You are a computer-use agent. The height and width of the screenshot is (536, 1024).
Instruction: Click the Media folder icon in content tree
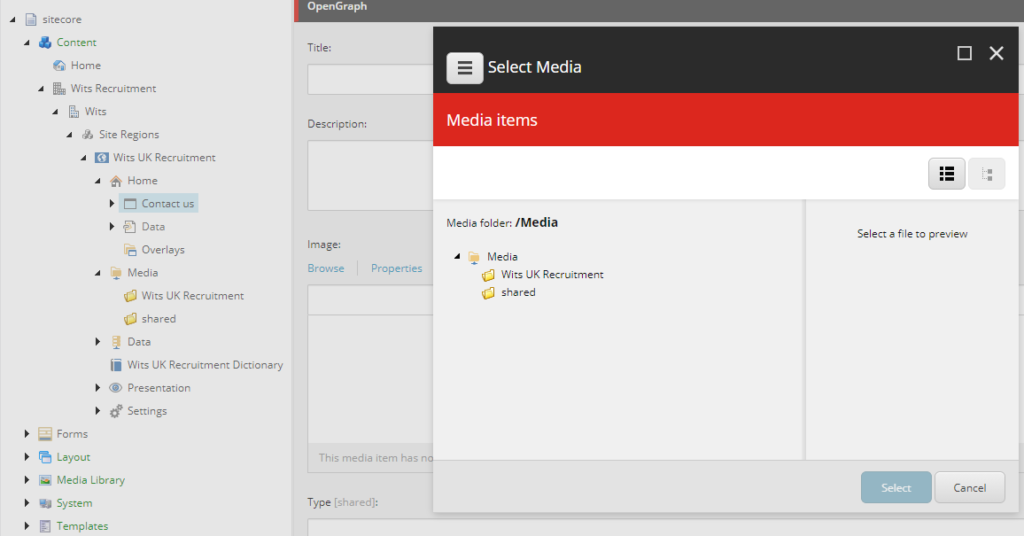tap(116, 273)
